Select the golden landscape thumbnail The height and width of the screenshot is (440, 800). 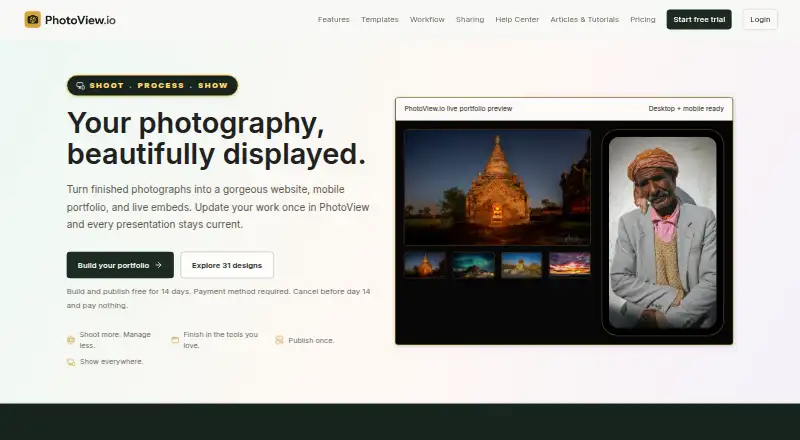tap(521, 264)
